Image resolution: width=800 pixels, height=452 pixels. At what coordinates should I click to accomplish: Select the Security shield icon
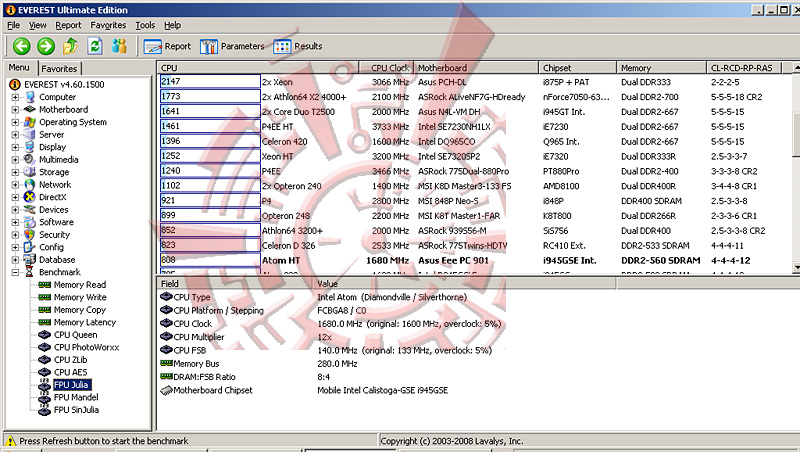[30, 235]
